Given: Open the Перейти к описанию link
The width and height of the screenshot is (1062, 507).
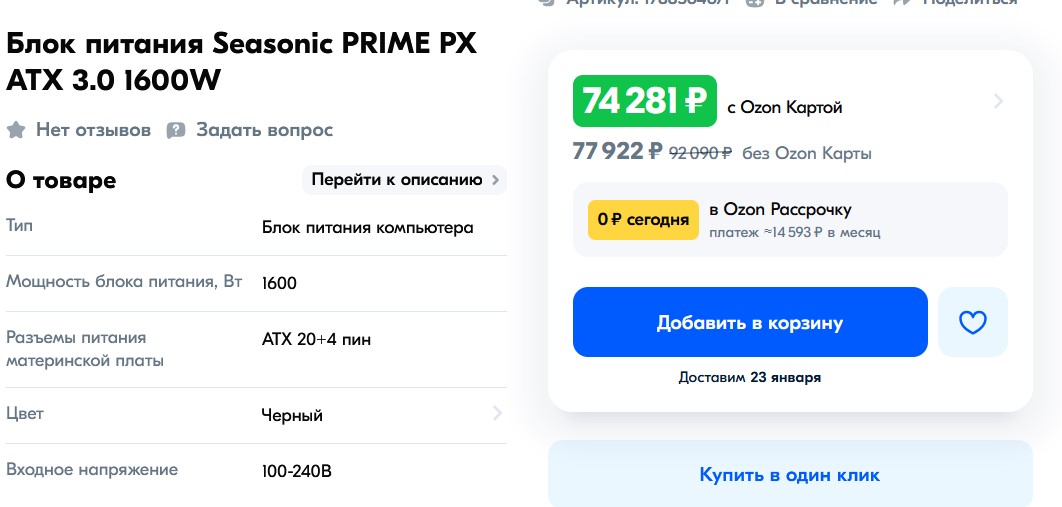Looking at the screenshot, I should pos(404,179).
